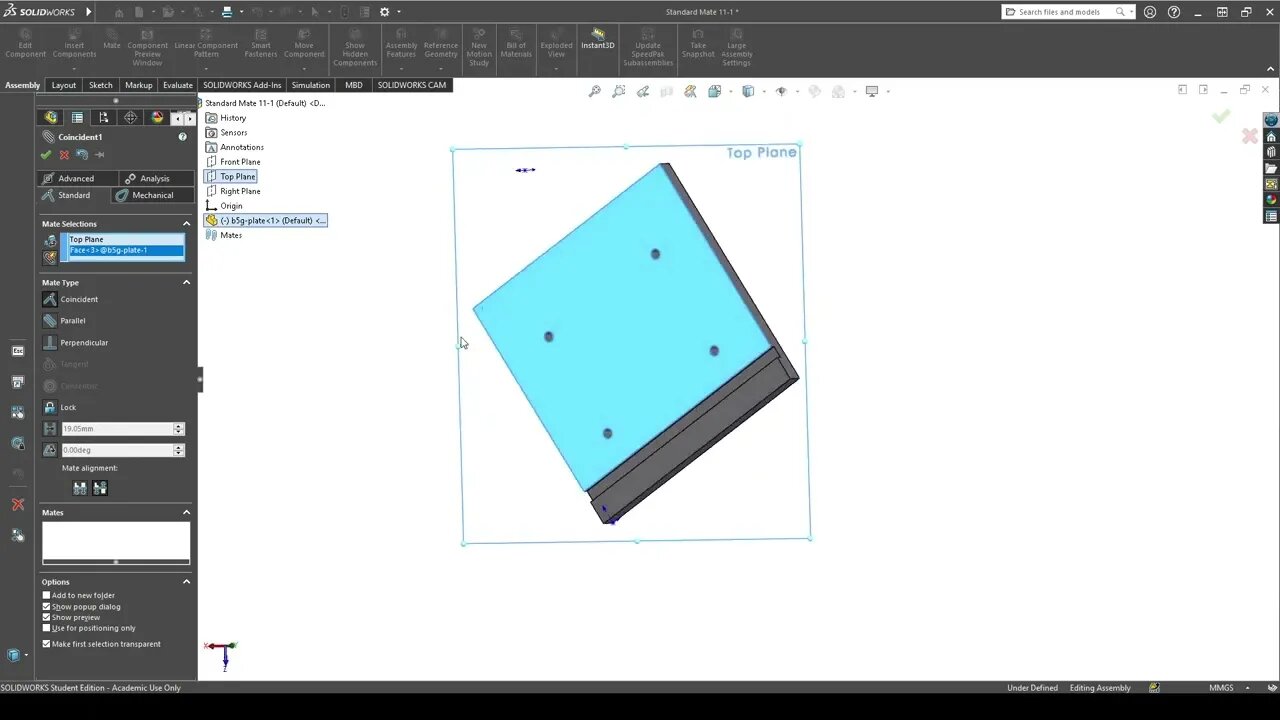Open Design Library in task pane

[1271, 152]
